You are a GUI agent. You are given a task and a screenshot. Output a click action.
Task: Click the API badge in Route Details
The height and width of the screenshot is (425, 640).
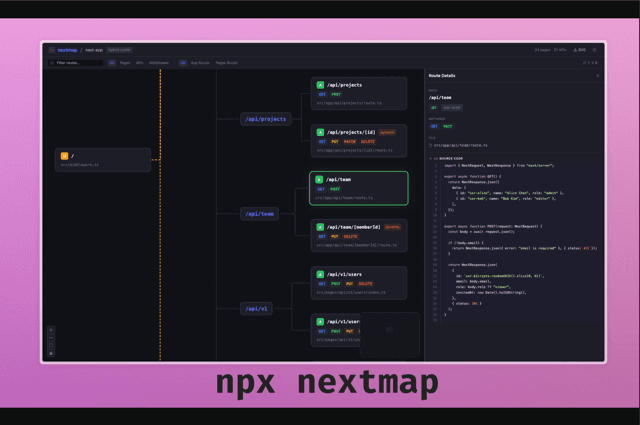point(433,108)
